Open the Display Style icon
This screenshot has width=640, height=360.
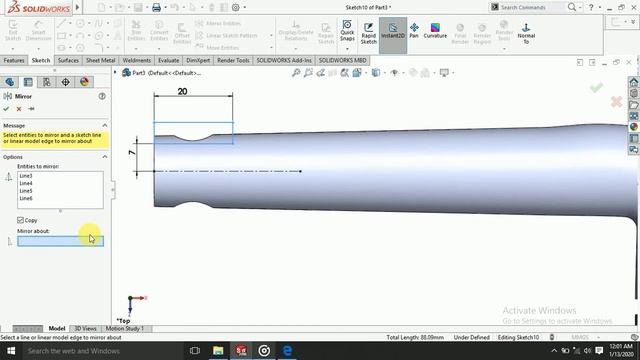click(376, 73)
